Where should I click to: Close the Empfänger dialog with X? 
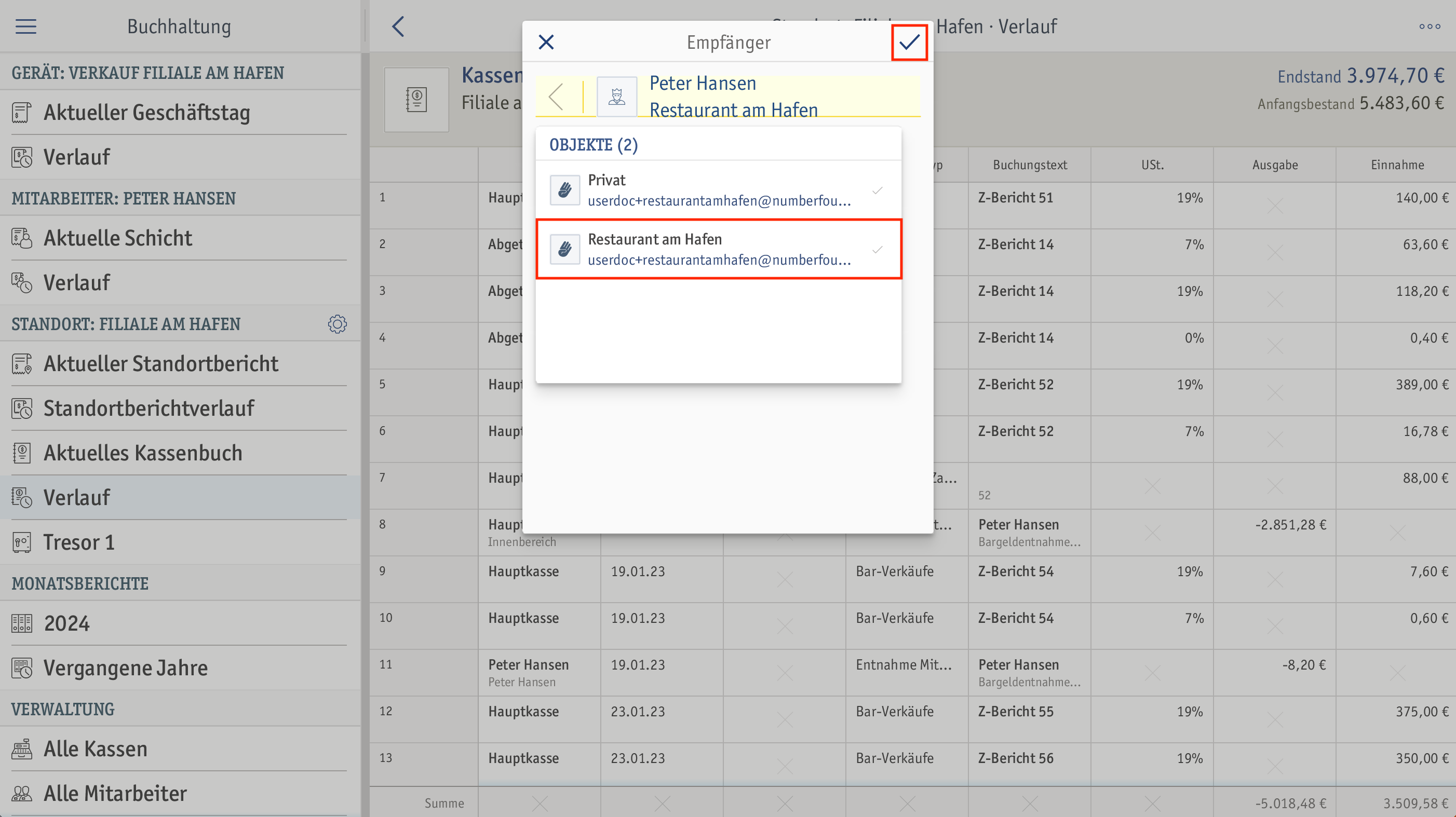coord(546,42)
